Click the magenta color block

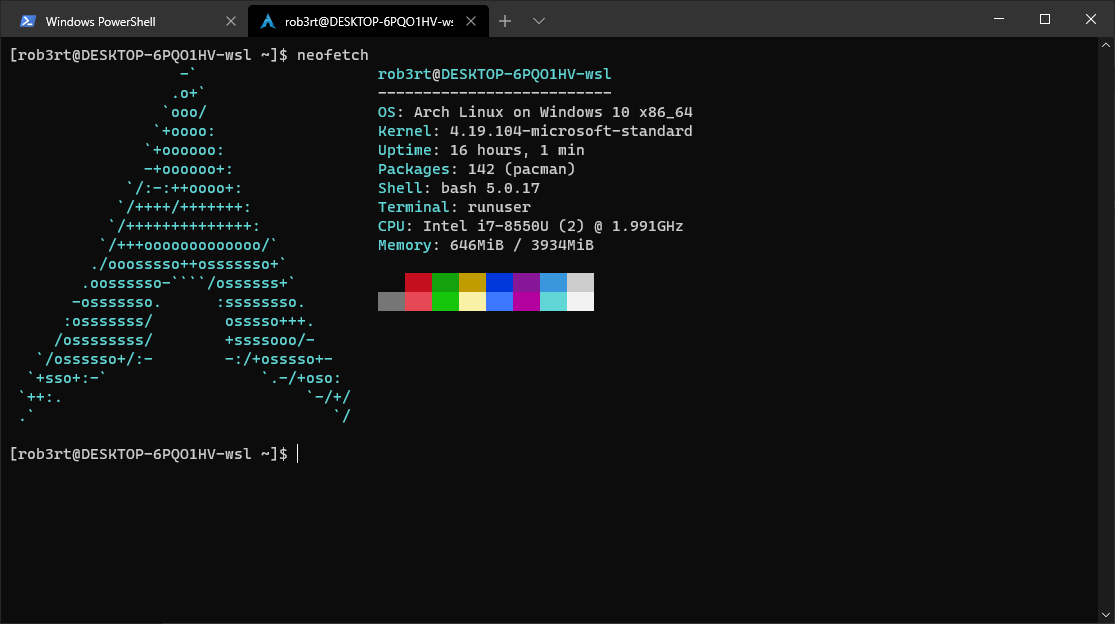pyautogui.click(x=526, y=301)
